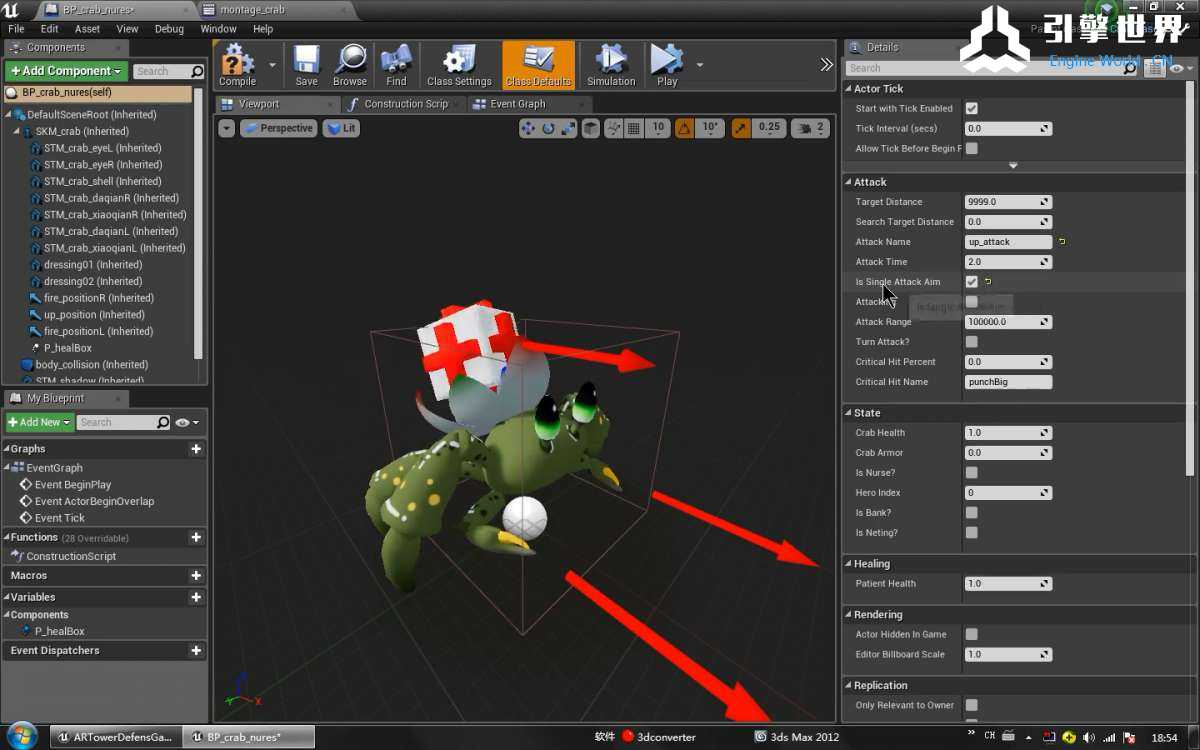Open Compile options dropdown arrow
1200x750 pixels.
tap(272, 65)
